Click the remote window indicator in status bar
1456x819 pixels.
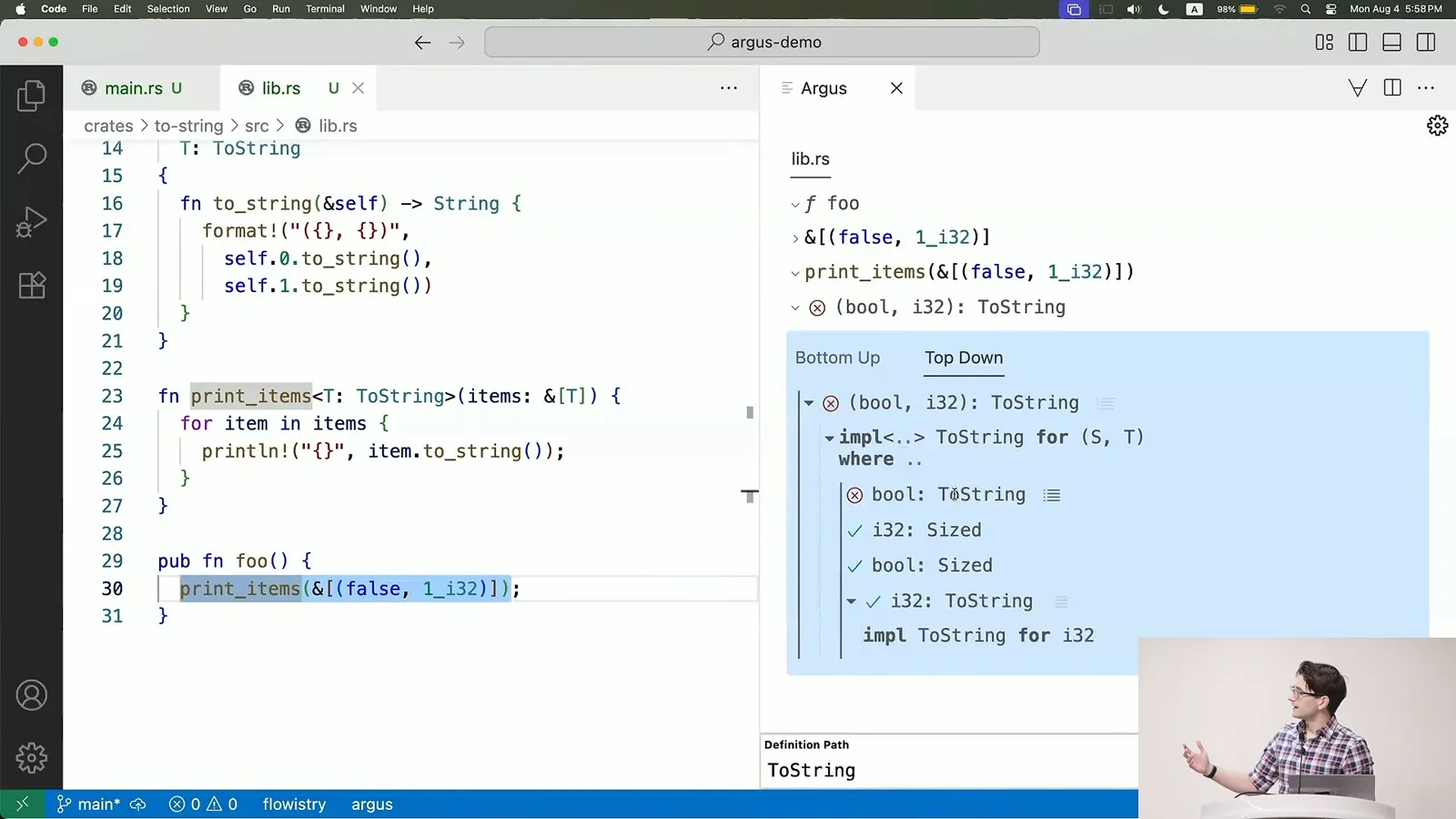click(x=22, y=804)
